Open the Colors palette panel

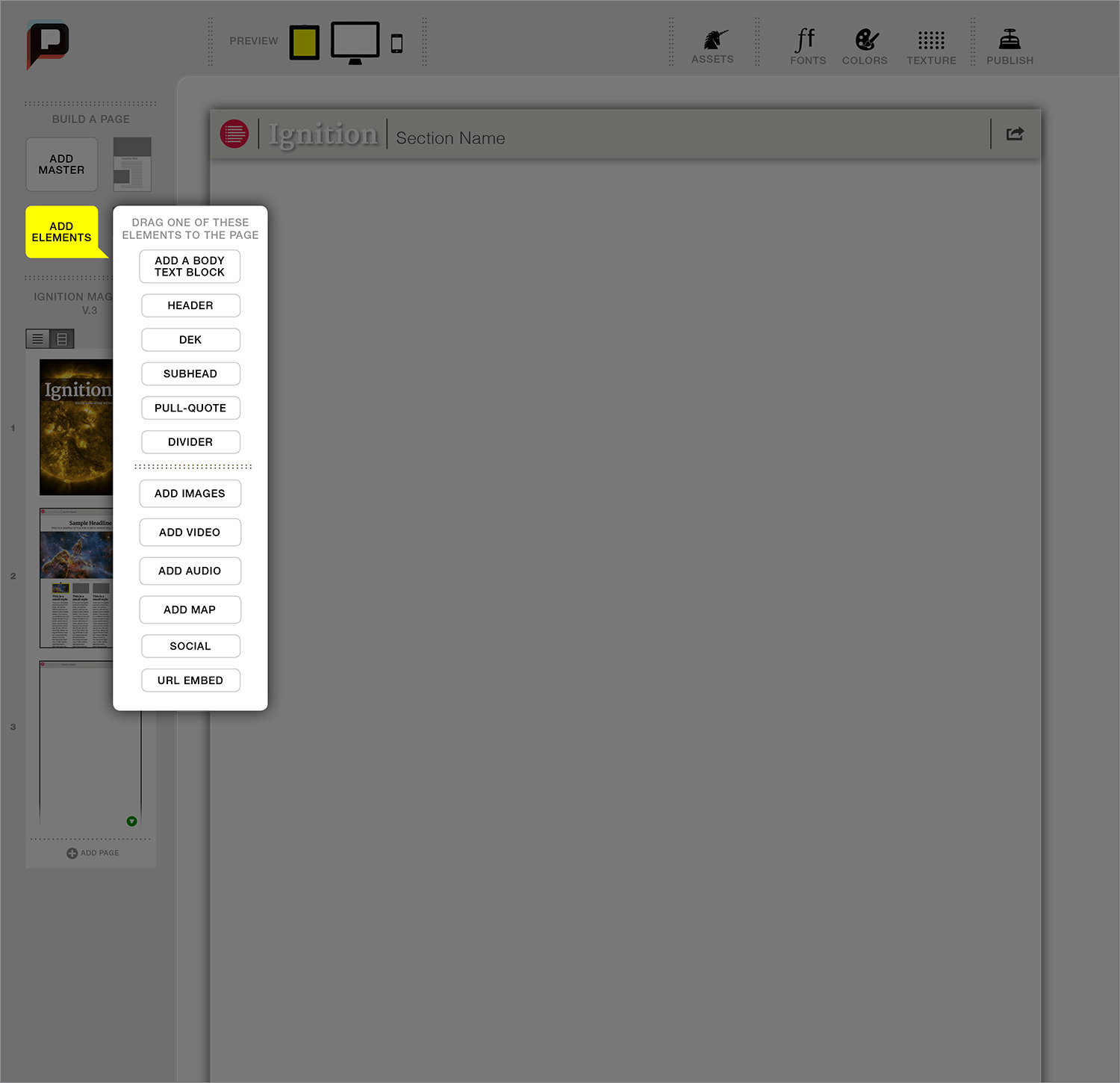coord(865,46)
